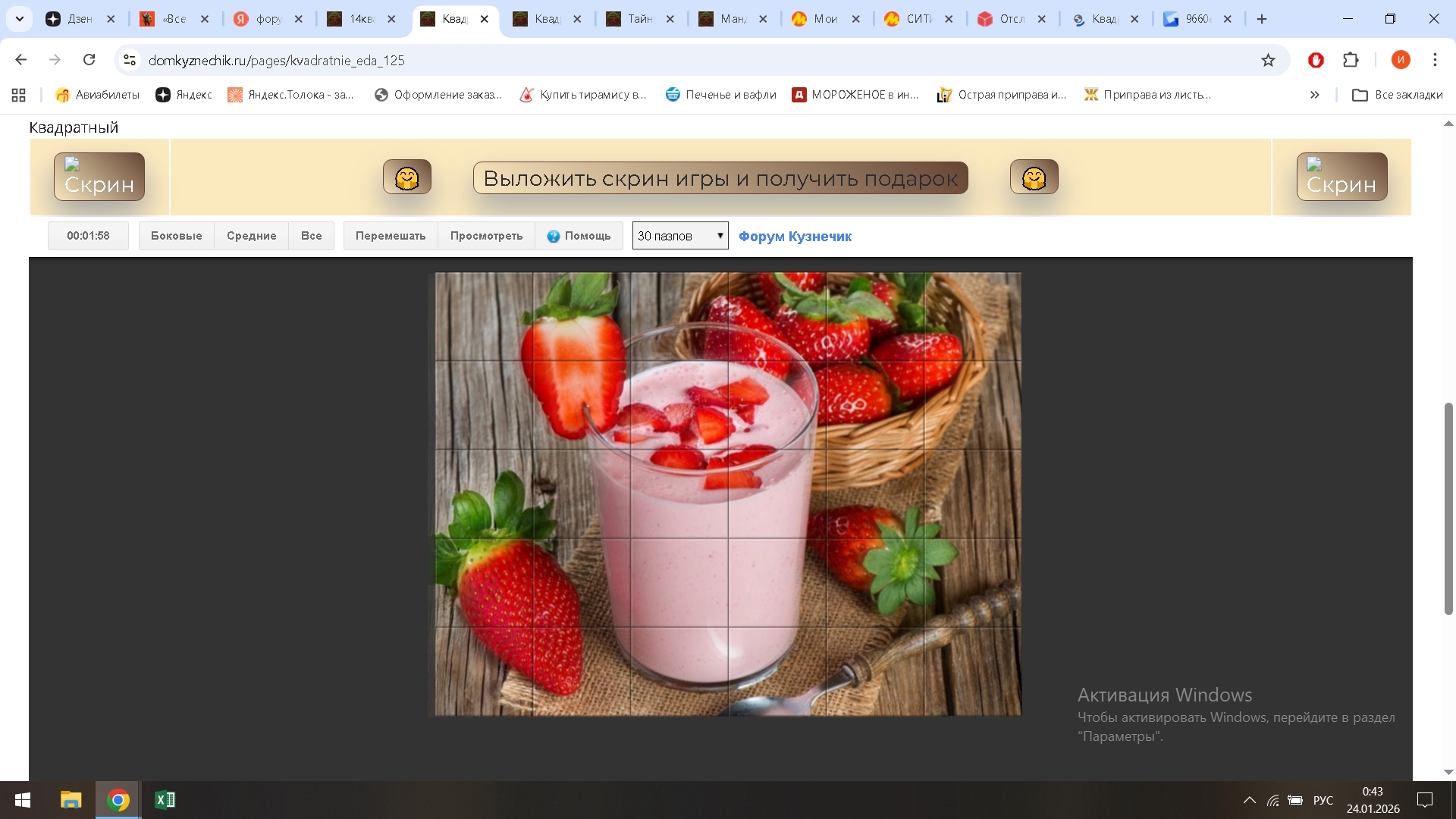
Task: Open the Форум Кузнечик link
Action: pyautogui.click(x=795, y=237)
